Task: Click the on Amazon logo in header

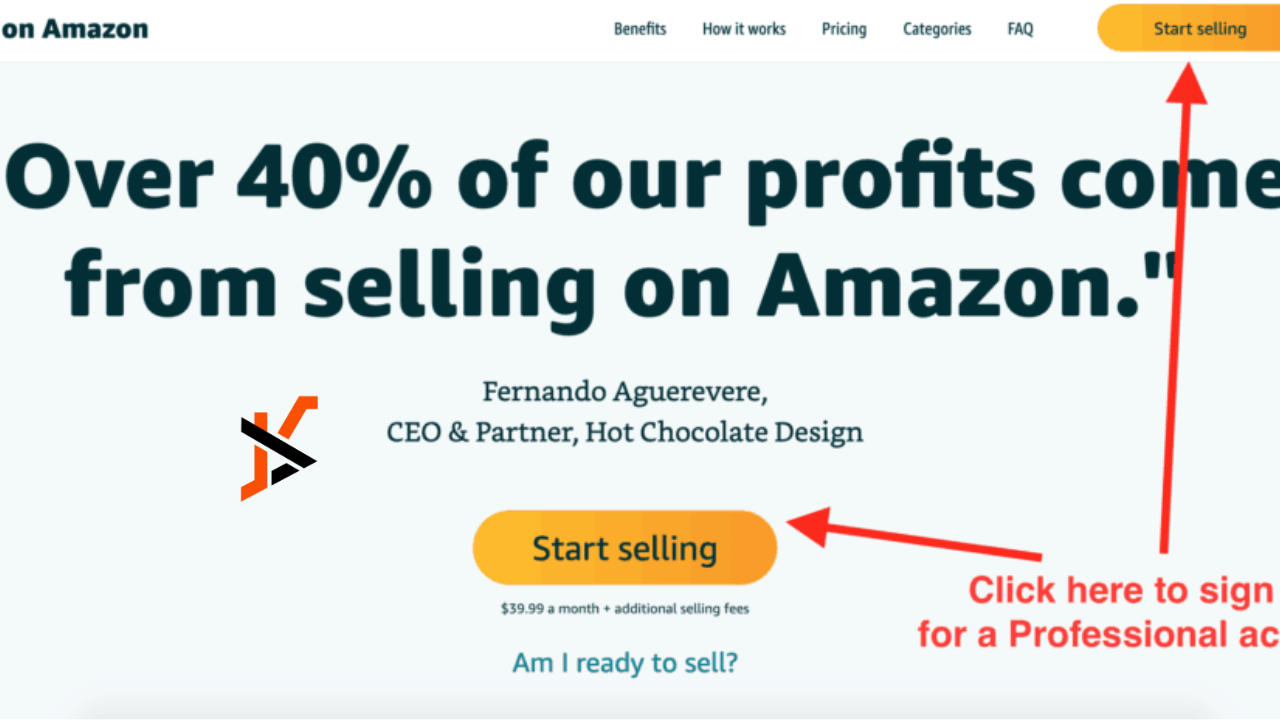Action: (x=74, y=28)
